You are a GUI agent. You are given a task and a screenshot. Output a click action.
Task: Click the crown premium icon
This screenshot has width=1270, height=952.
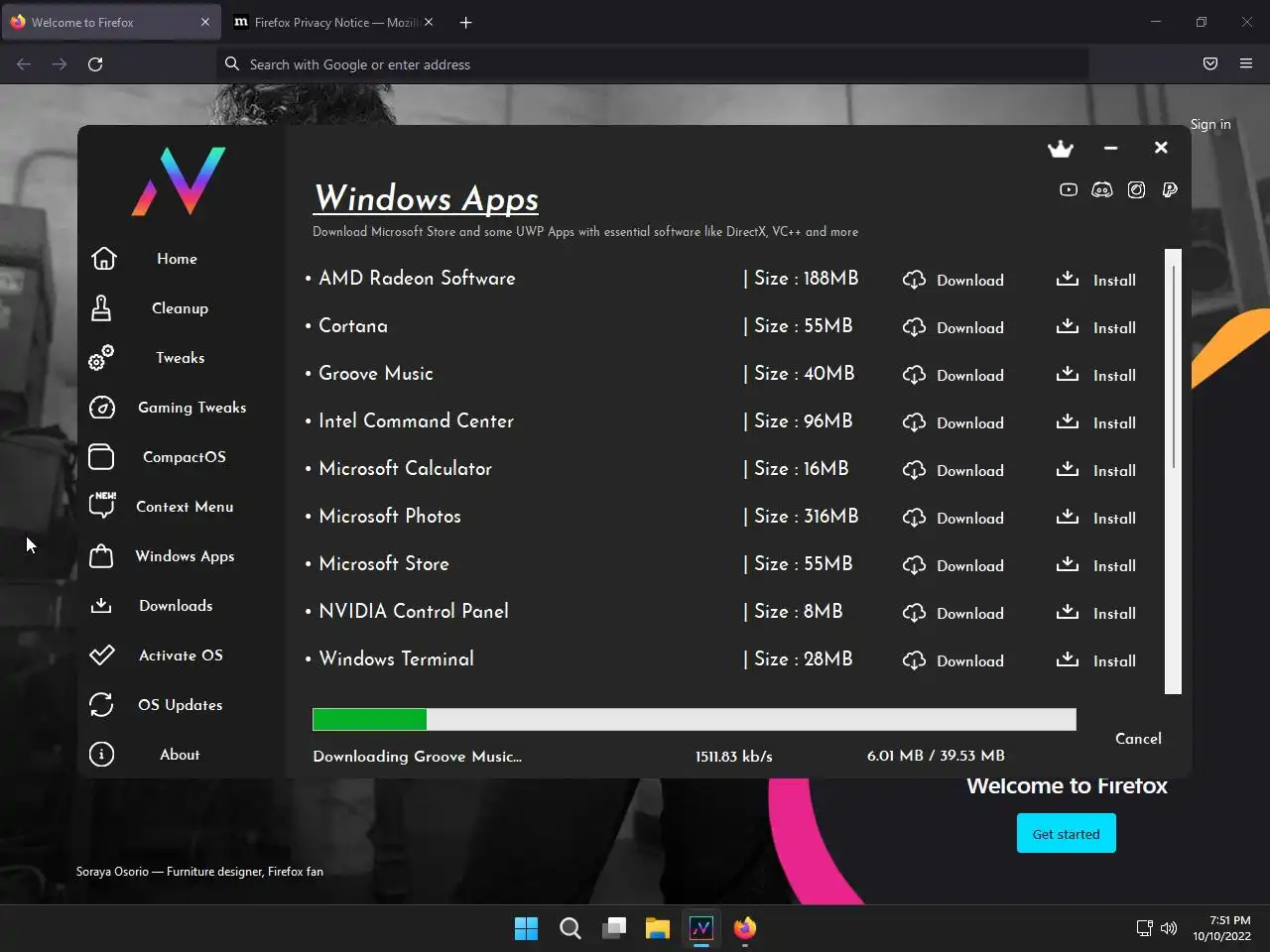coord(1061,149)
